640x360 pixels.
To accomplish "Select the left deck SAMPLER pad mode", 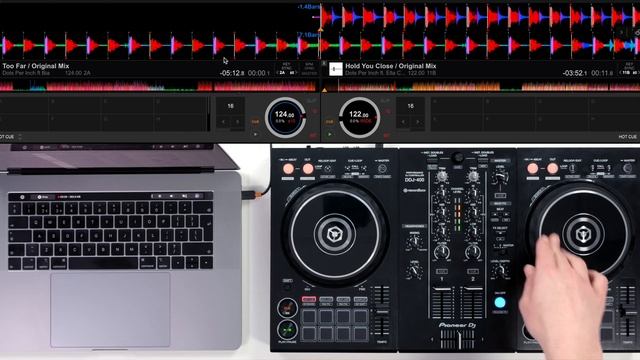I will click(360, 300).
